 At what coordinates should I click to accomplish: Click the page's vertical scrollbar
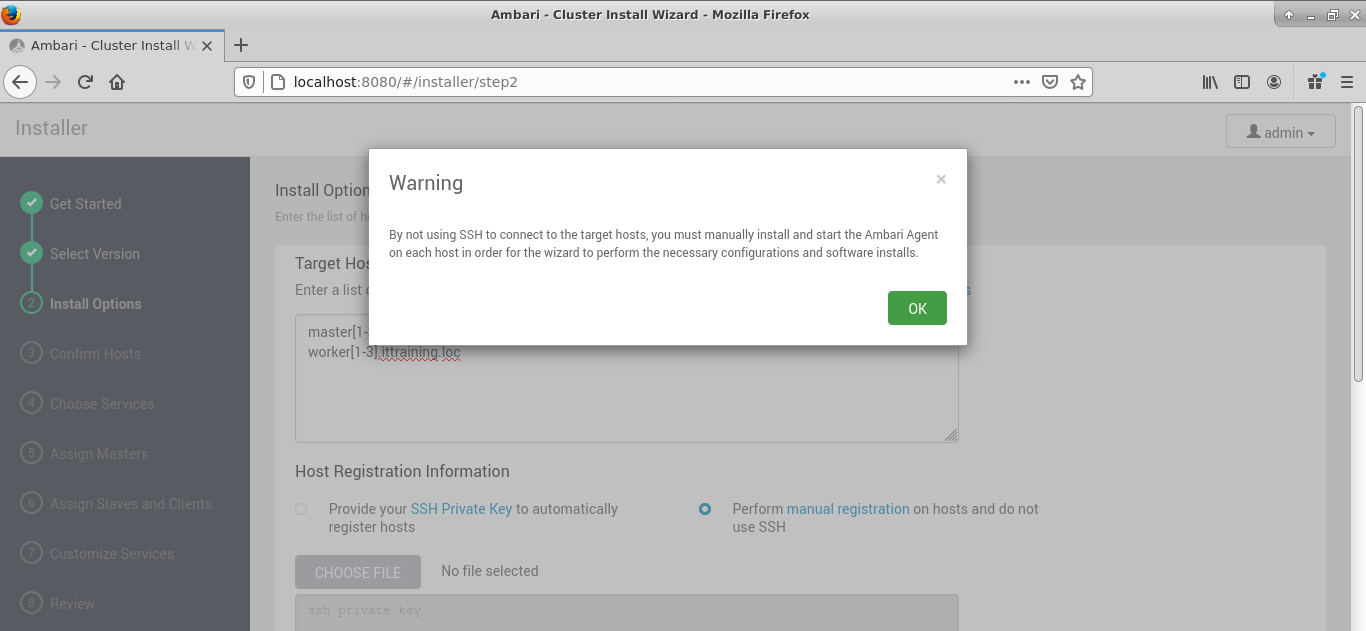coord(1359,242)
